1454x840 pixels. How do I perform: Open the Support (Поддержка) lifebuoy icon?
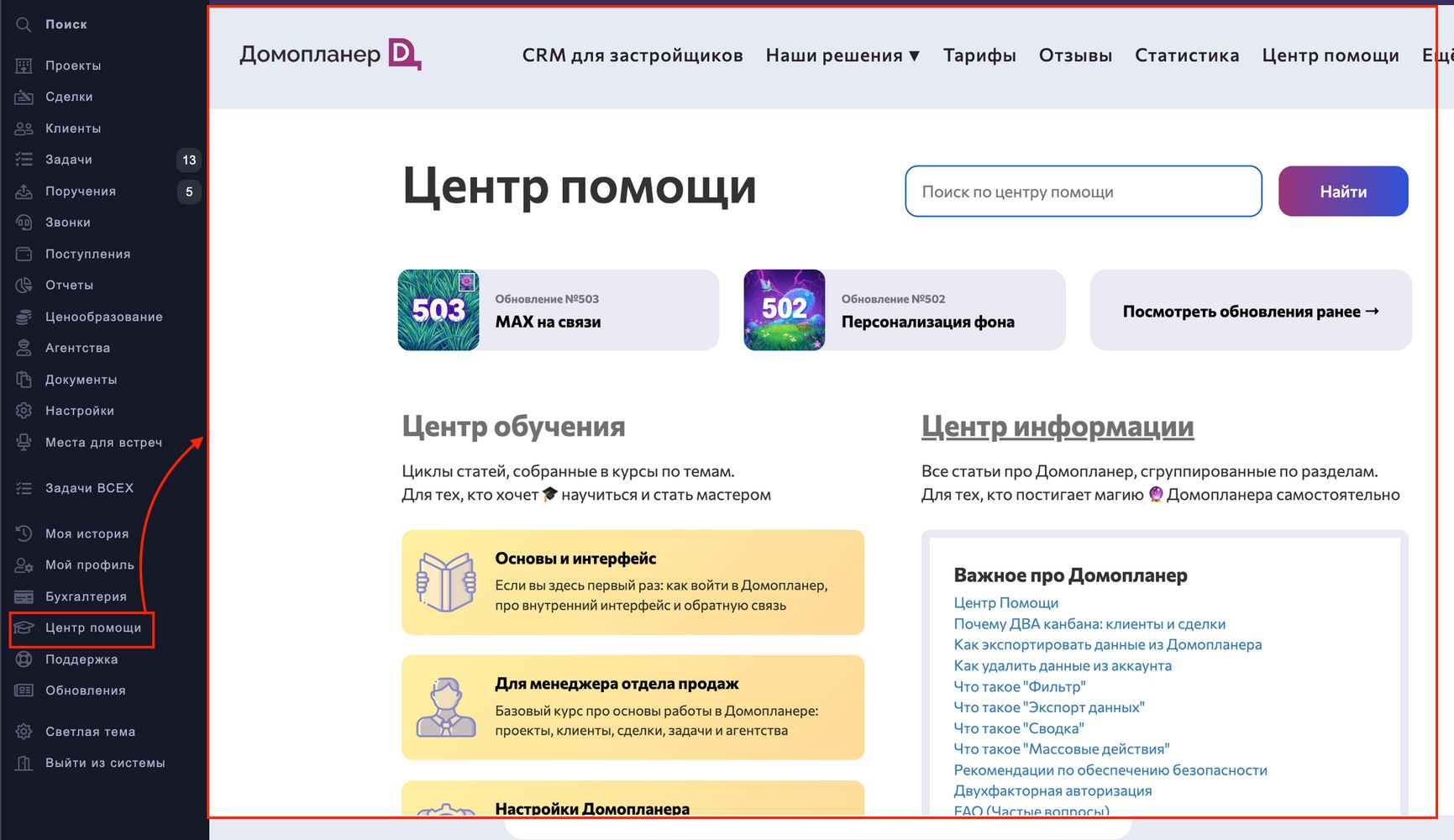click(x=24, y=659)
